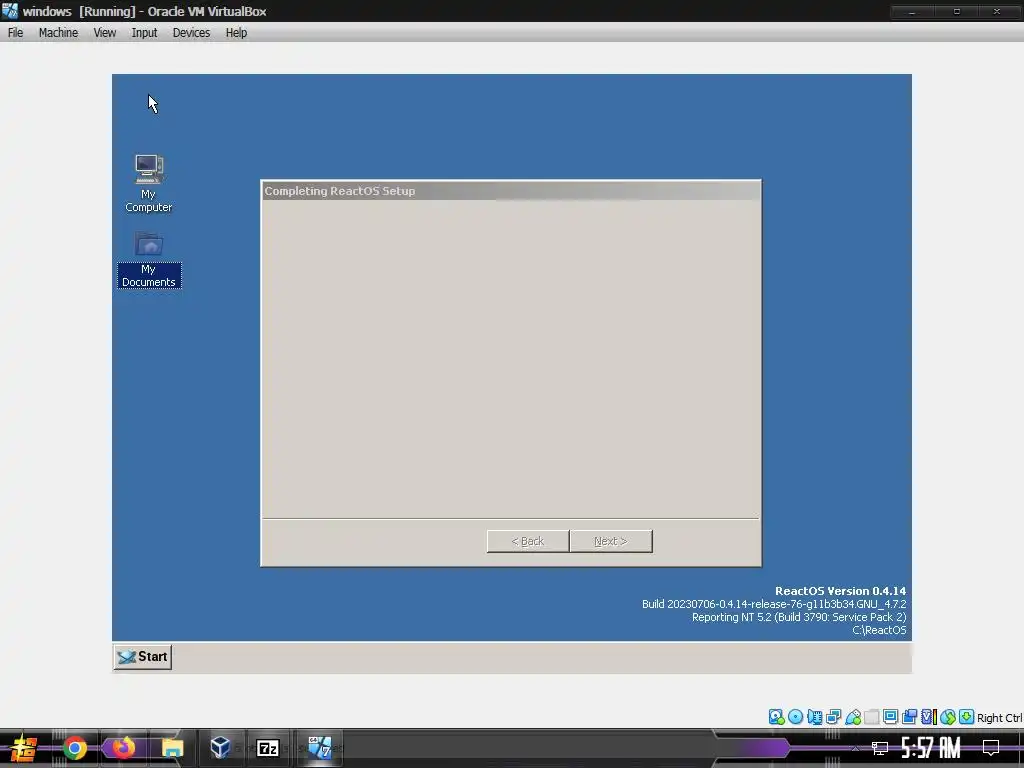Open the Input menu
1024x768 pixels.
click(144, 33)
